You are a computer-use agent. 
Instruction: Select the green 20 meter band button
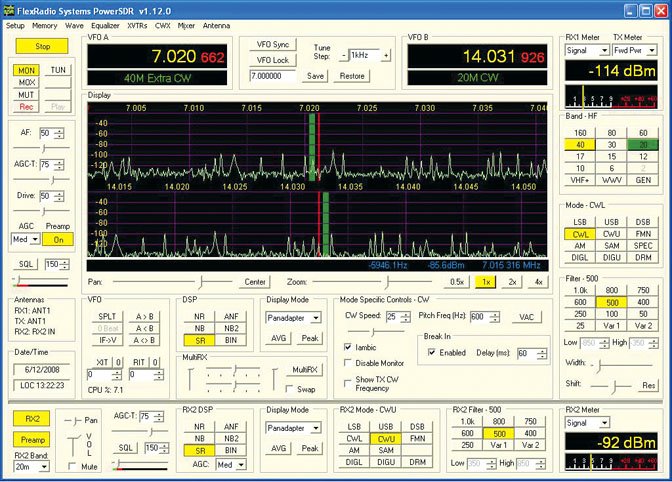pos(643,145)
